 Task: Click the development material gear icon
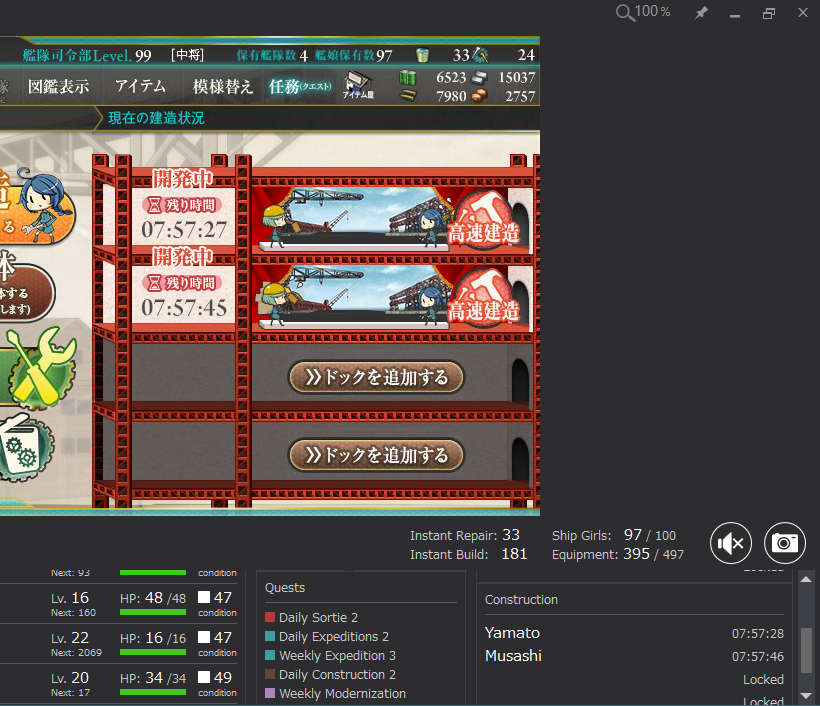[x=481, y=54]
